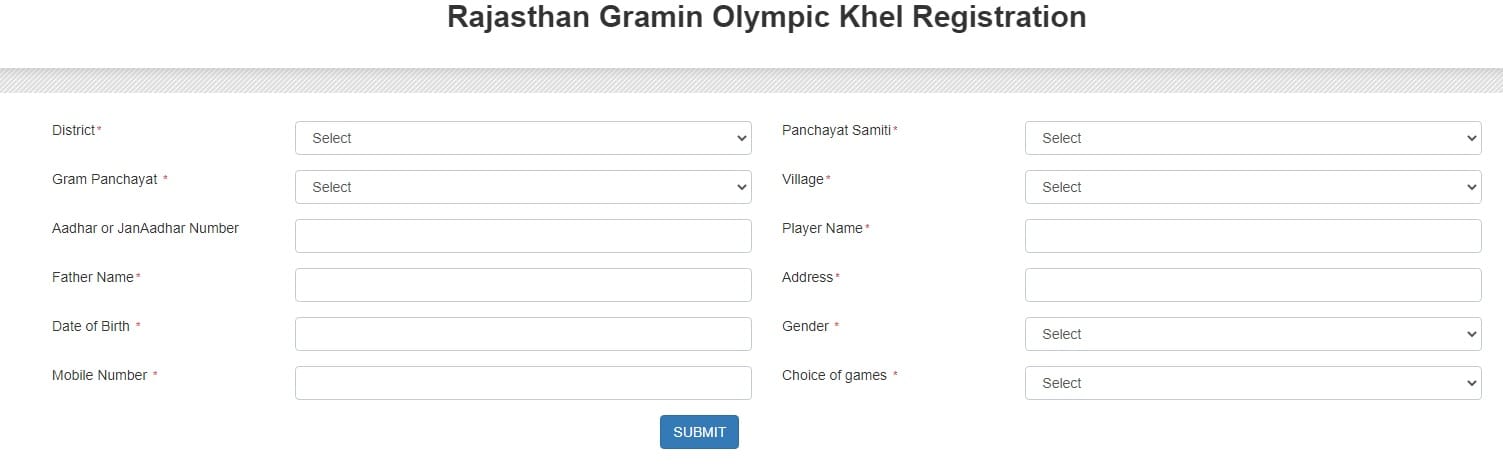This screenshot has width=1503, height=470.
Task: Select the Address input field
Action: [1252, 285]
